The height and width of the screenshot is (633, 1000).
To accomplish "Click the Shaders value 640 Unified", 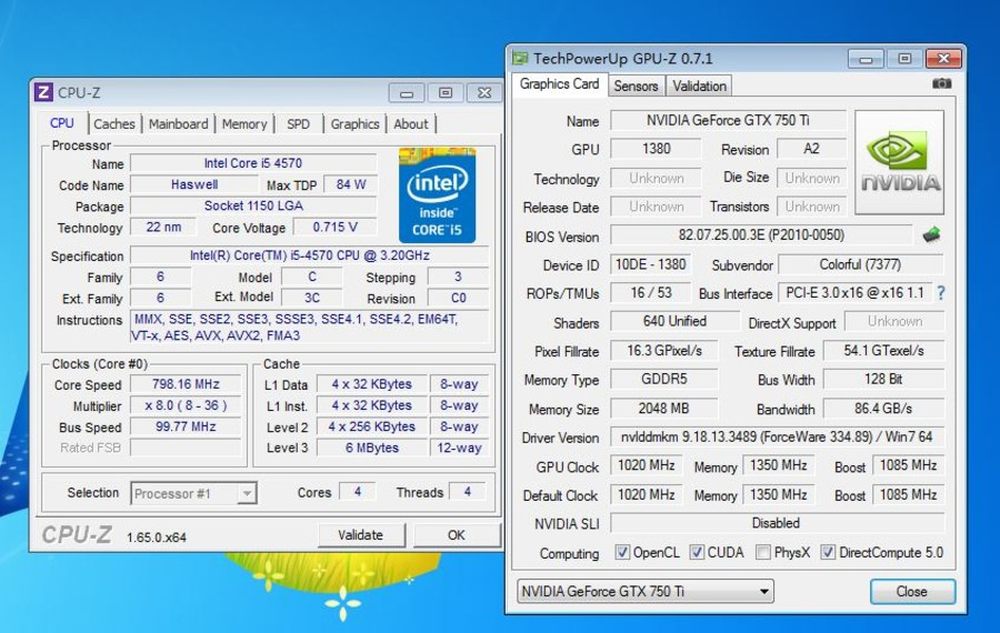I will [674, 321].
